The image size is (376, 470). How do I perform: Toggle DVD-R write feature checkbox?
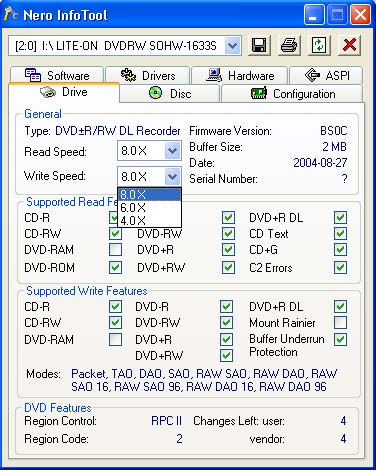[226, 306]
